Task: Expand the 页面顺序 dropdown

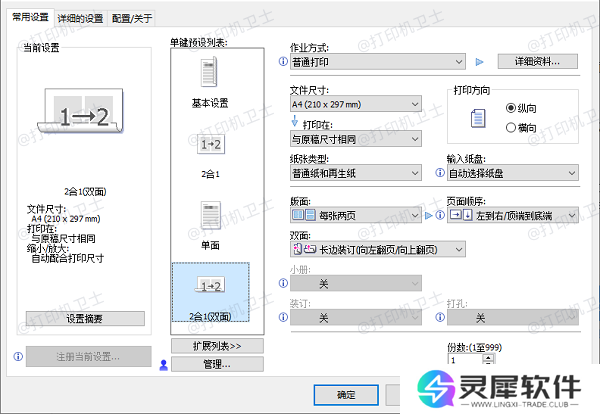Action: coord(513,215)
